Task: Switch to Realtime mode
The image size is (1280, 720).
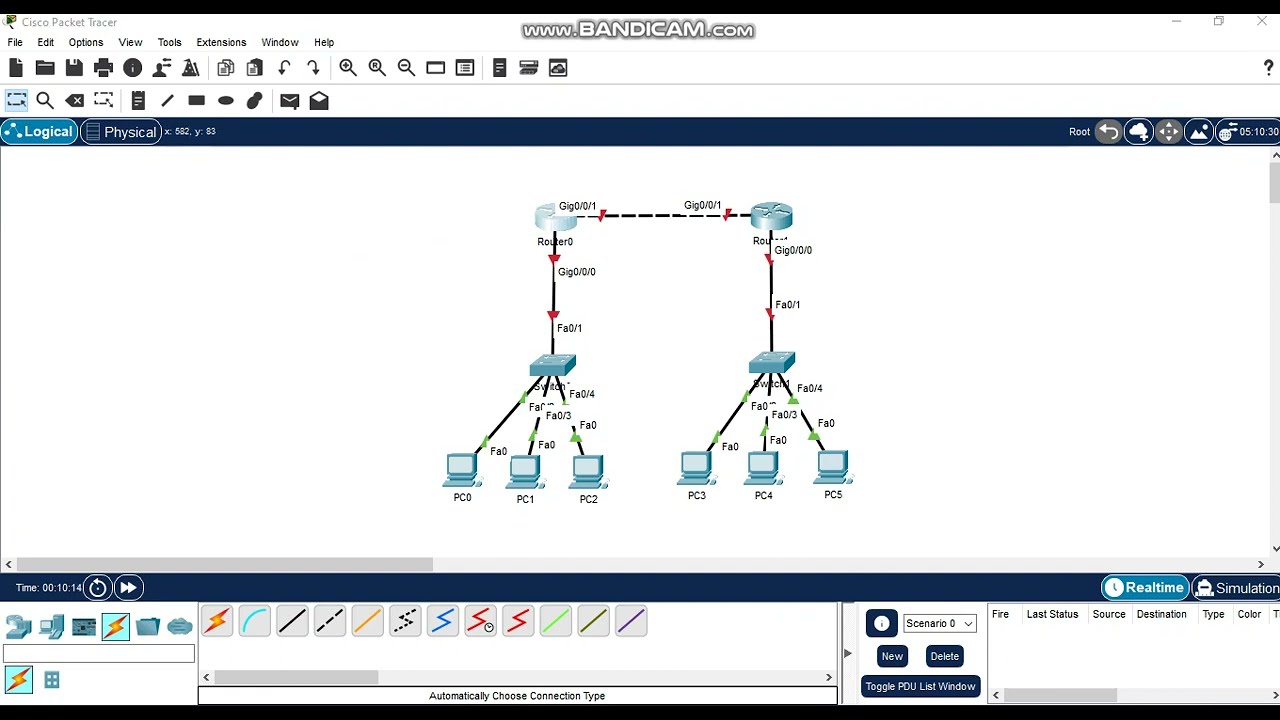Action: tap(1145, 588)
